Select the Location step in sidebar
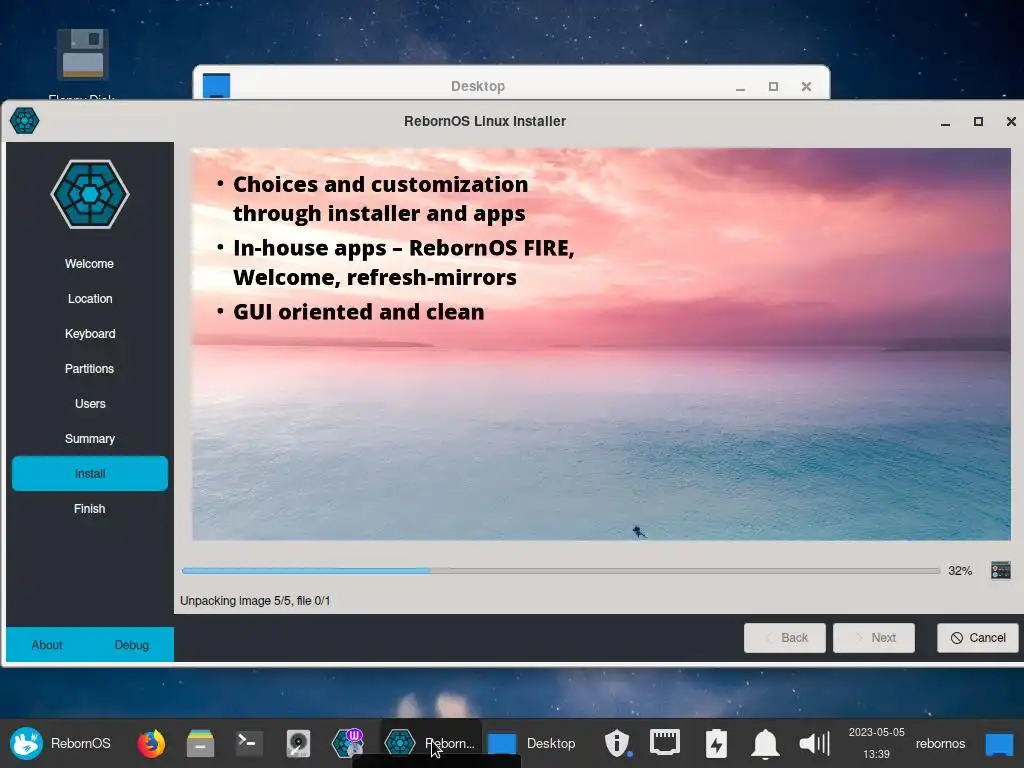This screenshot has height=768, width=1024. pos(89,298)
